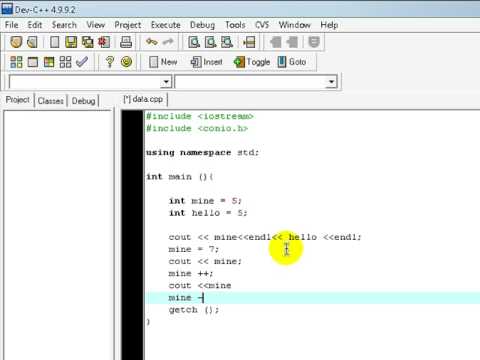
Task: Click the grayed Project Options icon
Action: 314,42
